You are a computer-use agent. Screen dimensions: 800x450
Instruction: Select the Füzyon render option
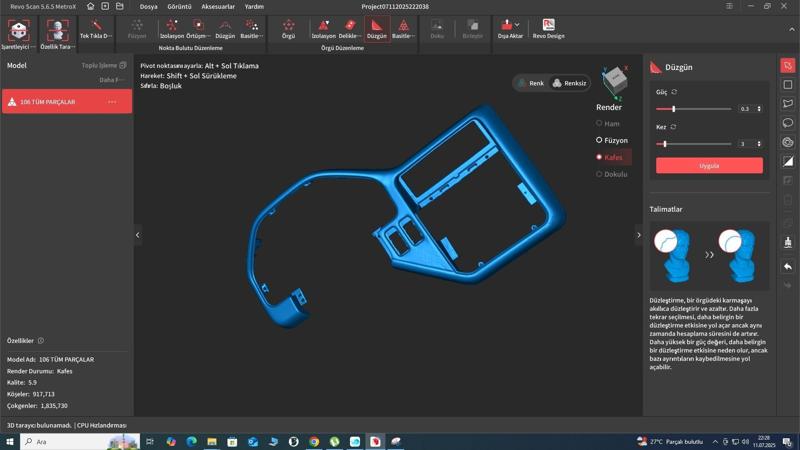[612, 140]
